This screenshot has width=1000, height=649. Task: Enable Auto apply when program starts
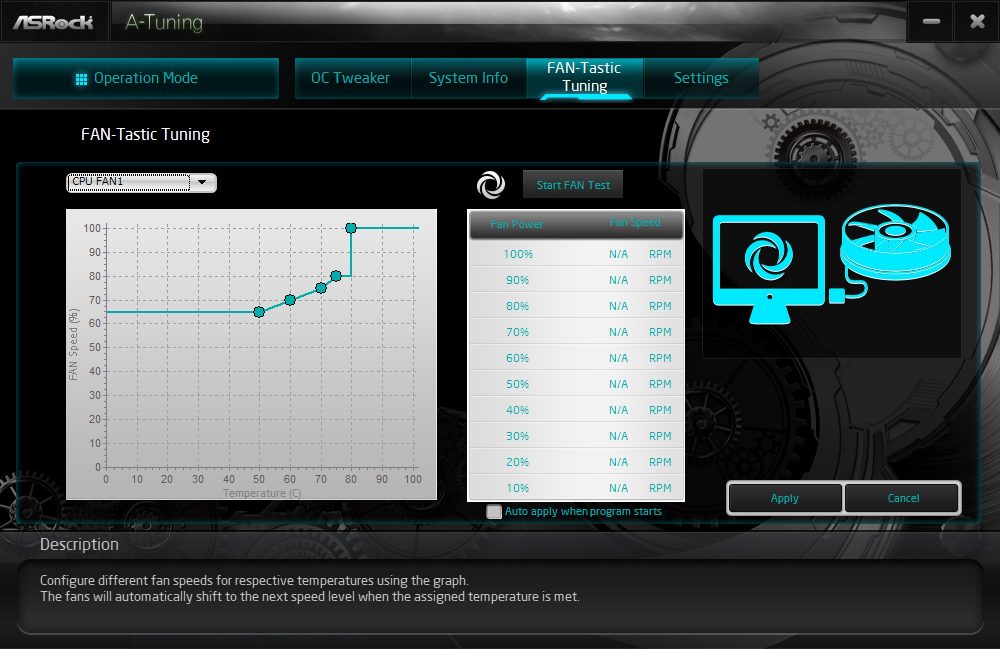point(494,511)
